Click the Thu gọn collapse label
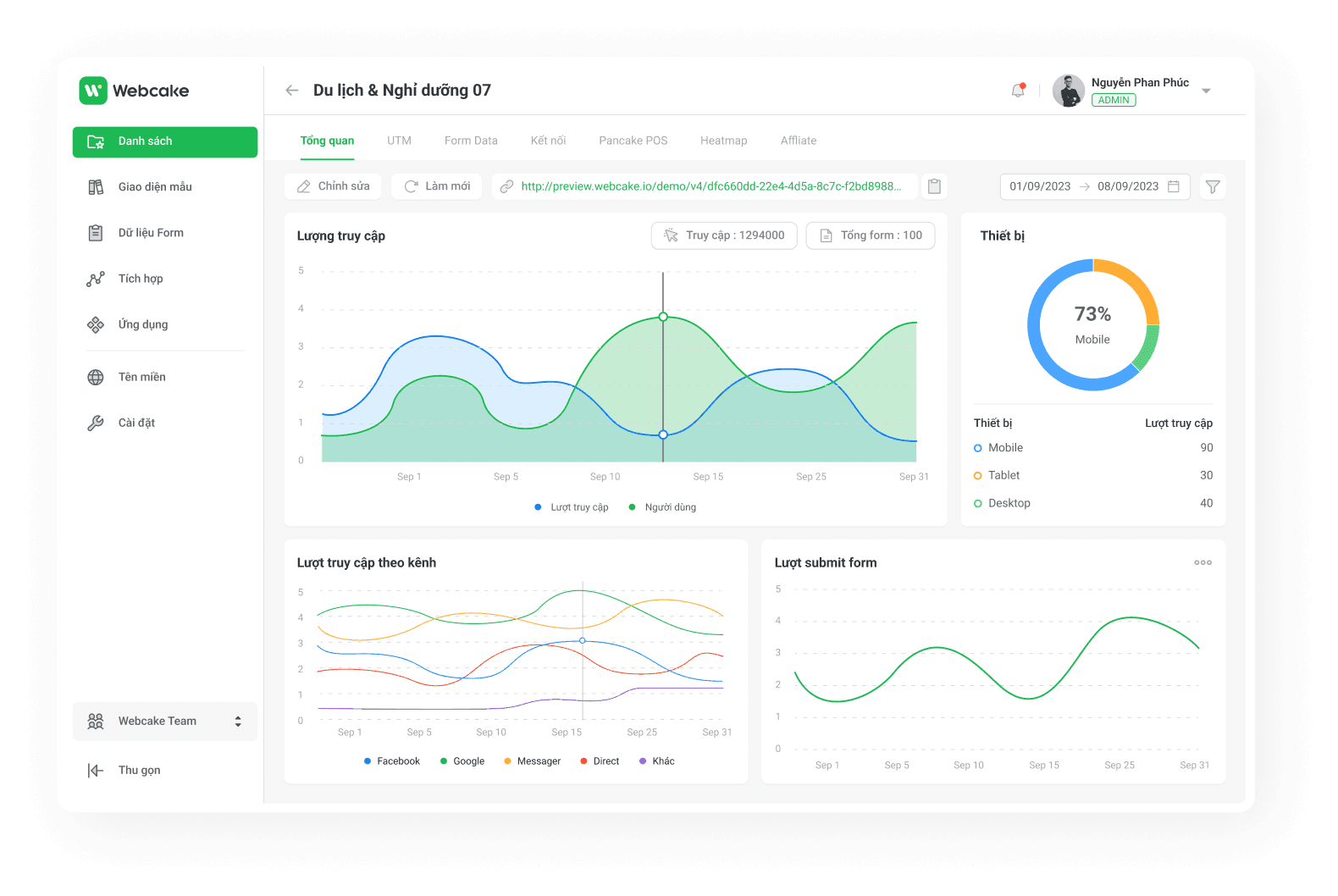This screenshot has width=1338, height=896. click(140, 771)
